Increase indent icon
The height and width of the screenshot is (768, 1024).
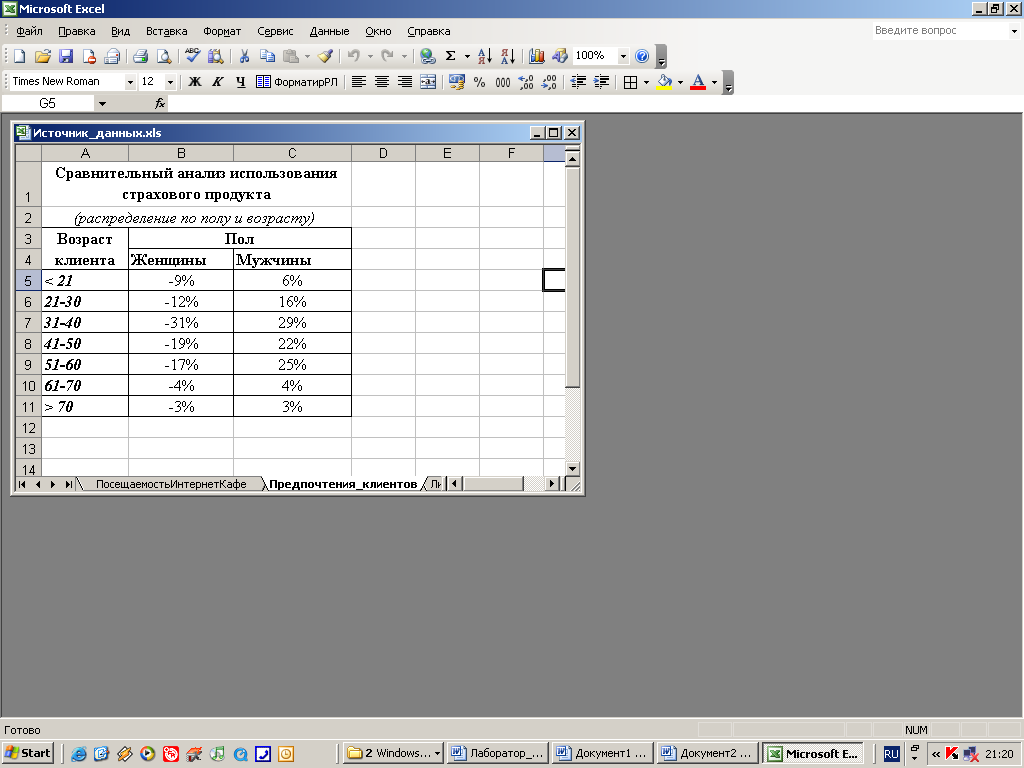[x=601, y=82]
